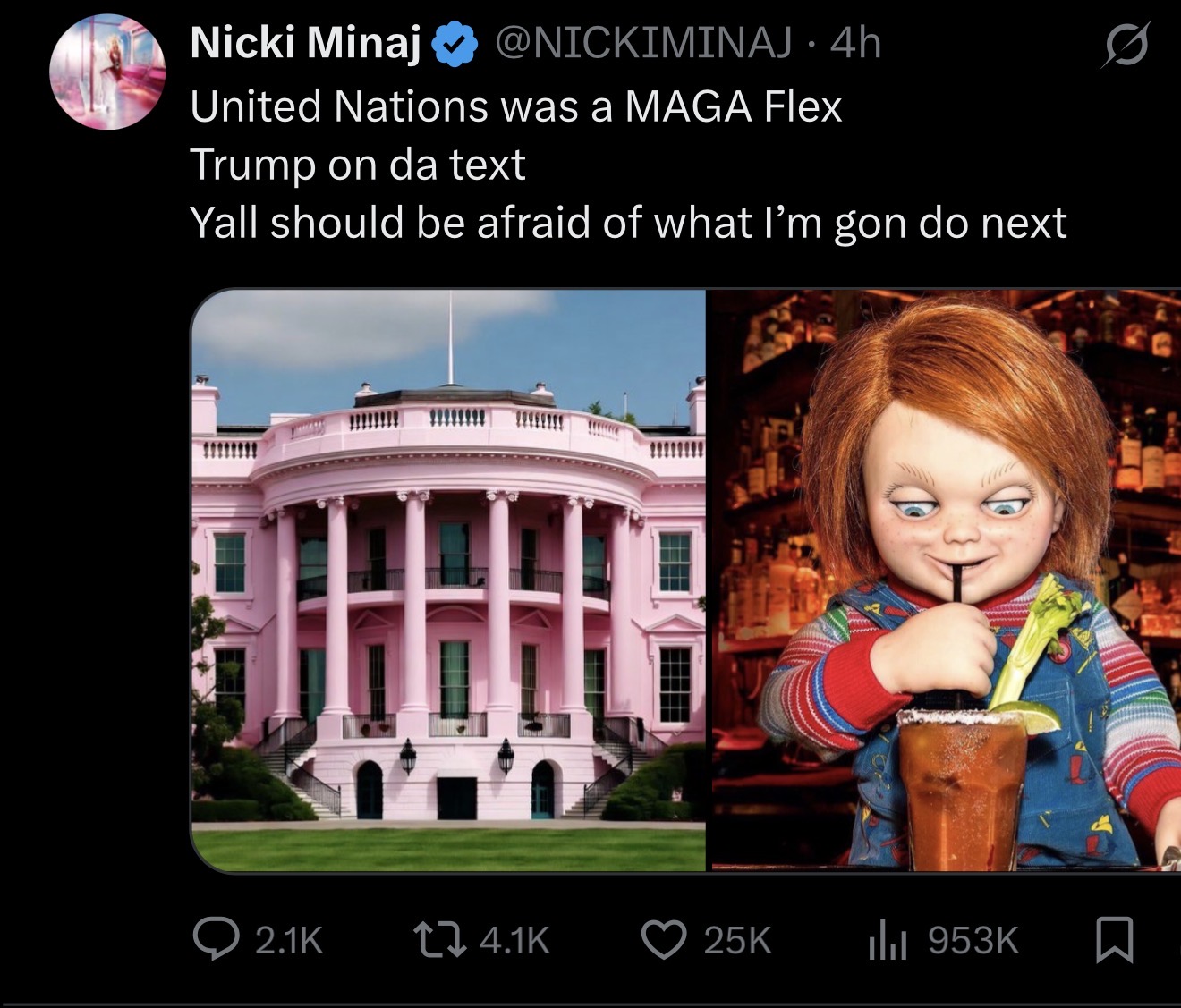The width and height of the screenshot is (1181, 1008).
Task: Click the line "Trump on da text"
Action: pos(358,165)
